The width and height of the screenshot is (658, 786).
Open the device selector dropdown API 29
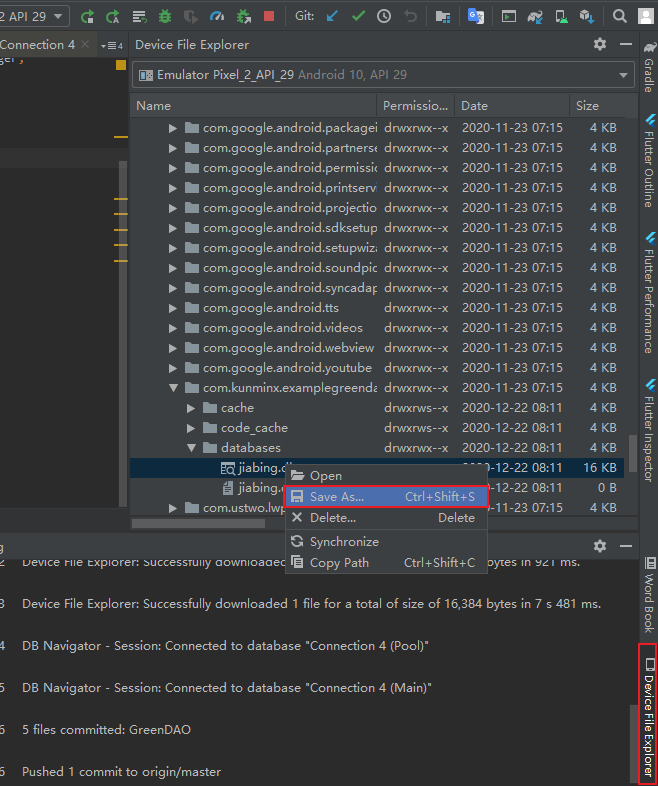click(x=32, y=17)
